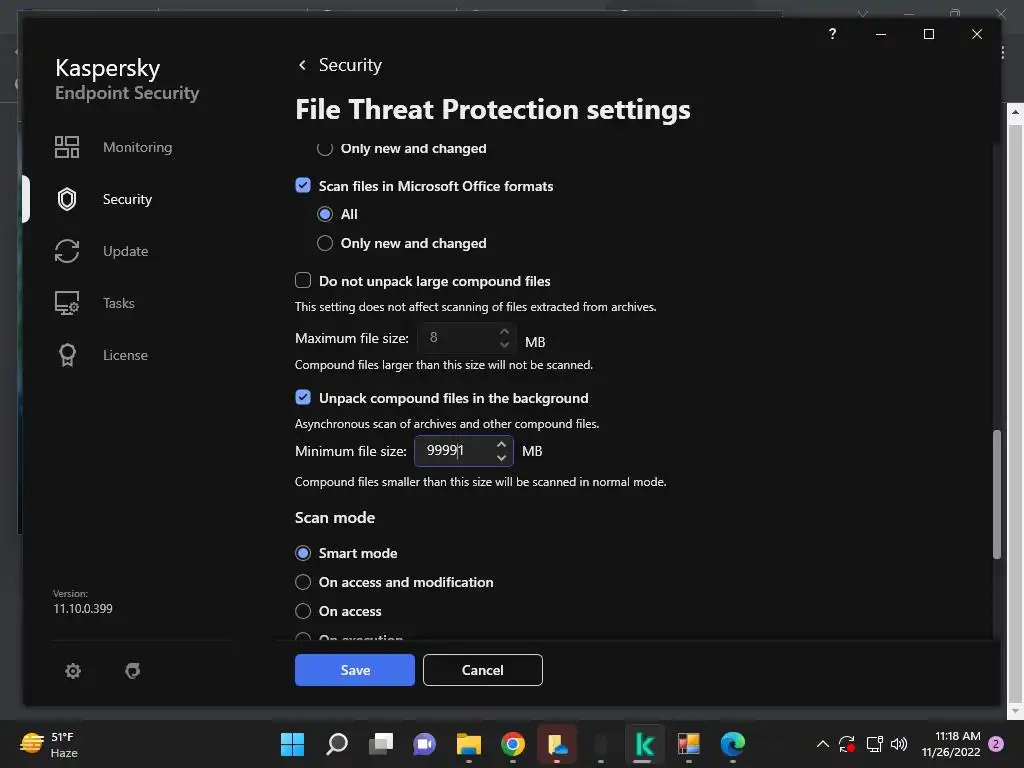Image resolution: width=1024 pixels, height=768 pixels.
Task: Launch the Chat app from taskbar
Action: click(424, 744)
